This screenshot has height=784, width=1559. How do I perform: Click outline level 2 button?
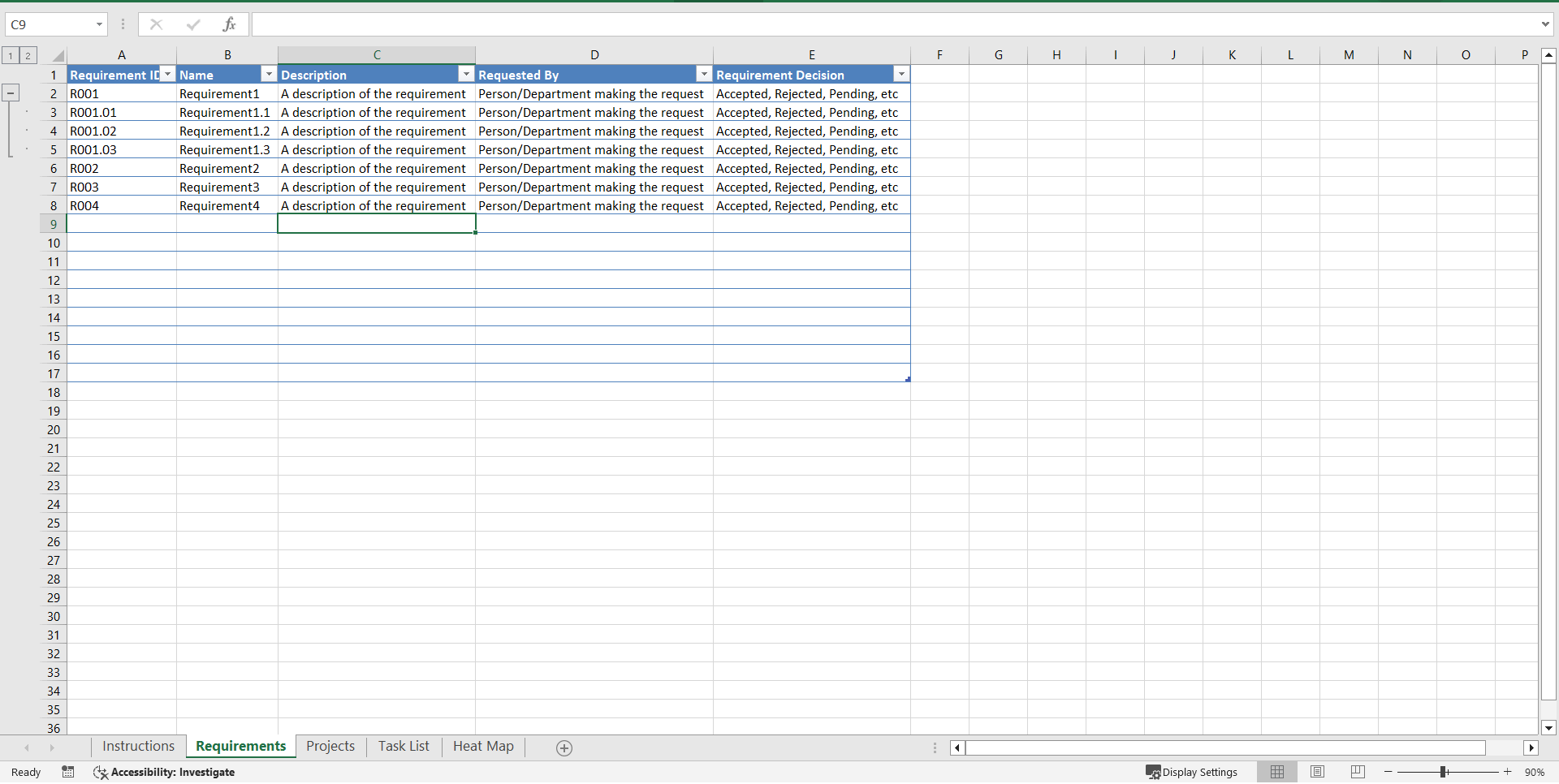coord(28,55)
